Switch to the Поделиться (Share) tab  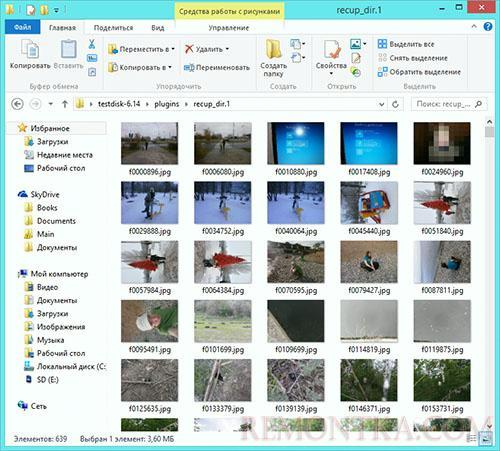point(113,28)
